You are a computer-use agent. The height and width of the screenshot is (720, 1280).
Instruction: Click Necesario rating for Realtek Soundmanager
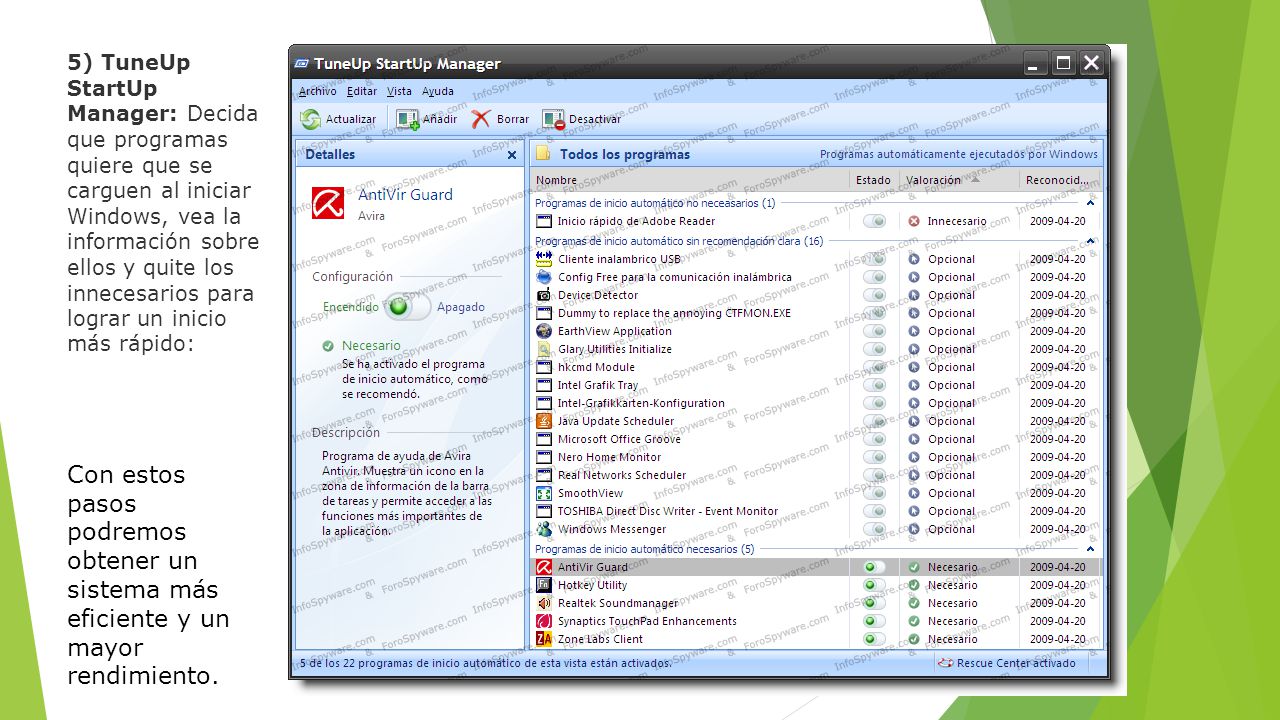point(953,603)
